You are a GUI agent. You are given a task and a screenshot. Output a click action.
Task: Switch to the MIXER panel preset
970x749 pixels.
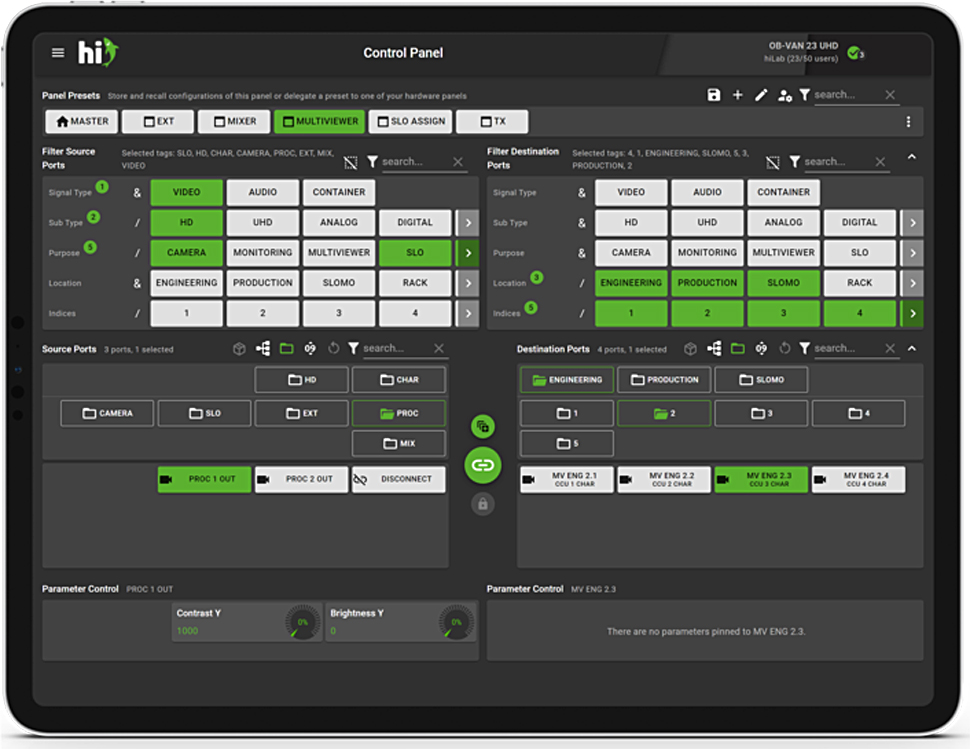click(233, 122)
